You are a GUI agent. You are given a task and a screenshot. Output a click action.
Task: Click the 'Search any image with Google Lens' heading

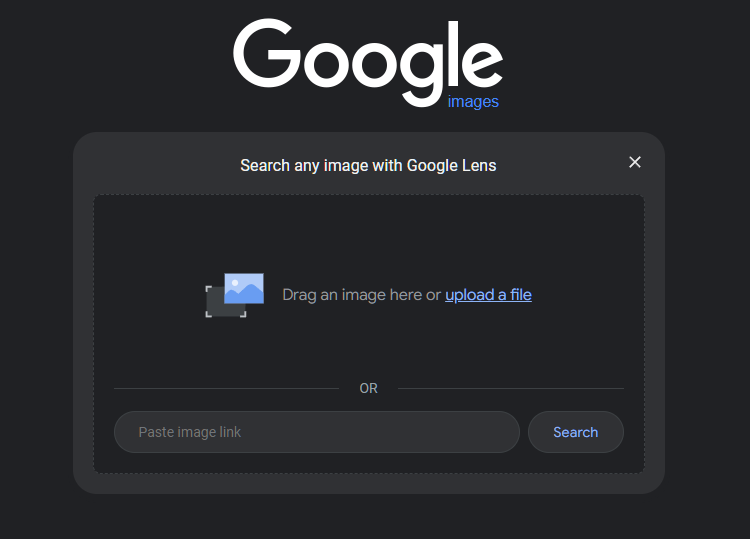368,165
